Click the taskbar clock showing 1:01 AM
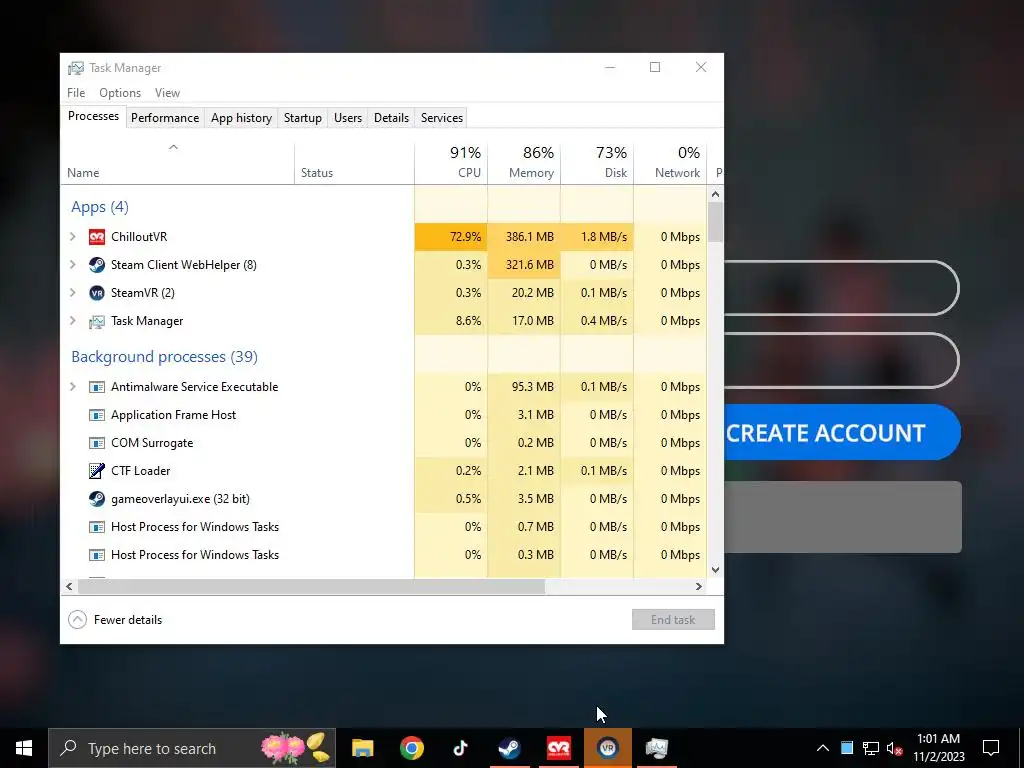This screenshot has width=1024, height=768. (938, 748)
